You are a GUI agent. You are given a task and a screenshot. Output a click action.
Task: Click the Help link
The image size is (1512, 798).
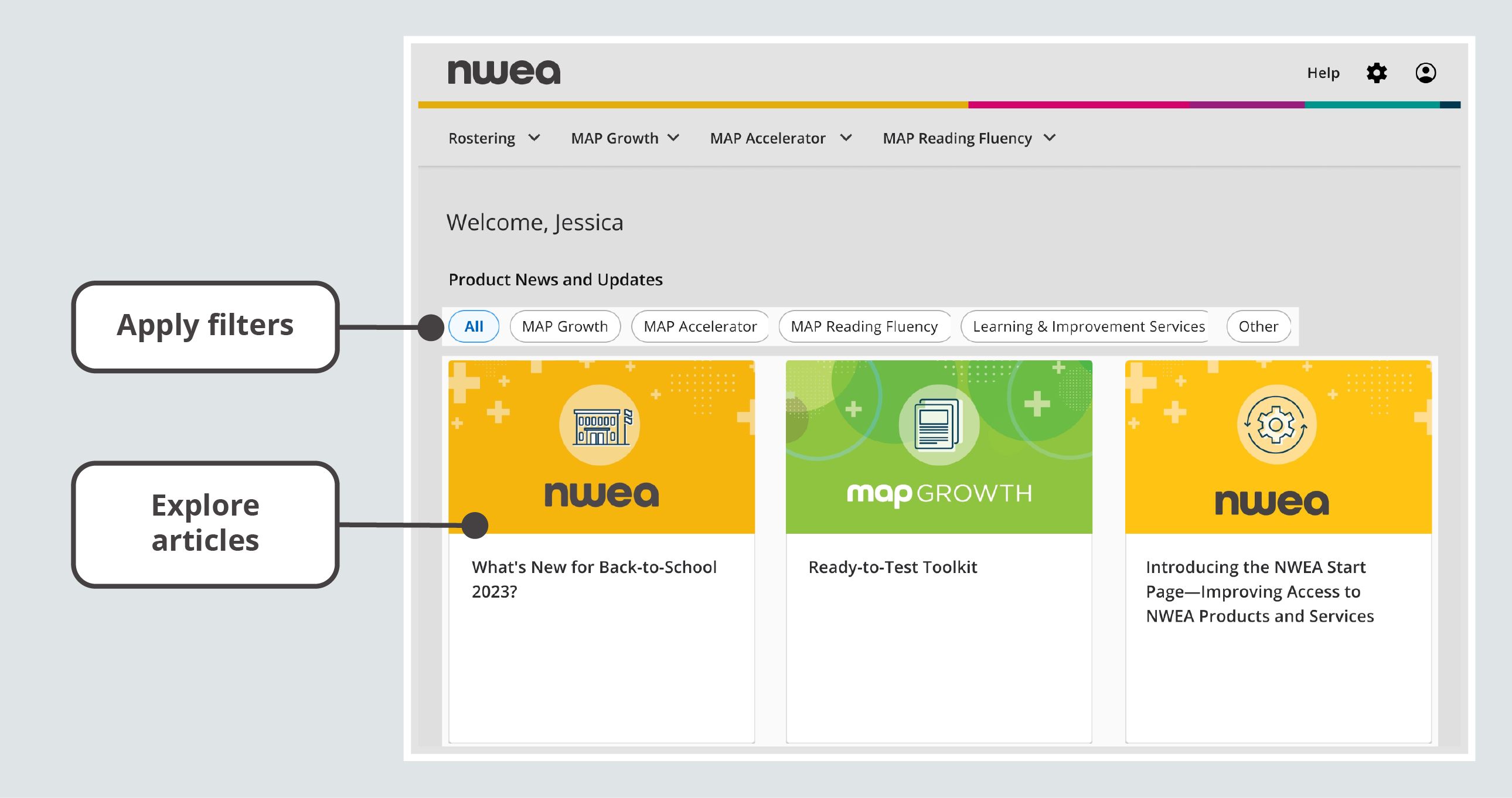point(1323,73)
